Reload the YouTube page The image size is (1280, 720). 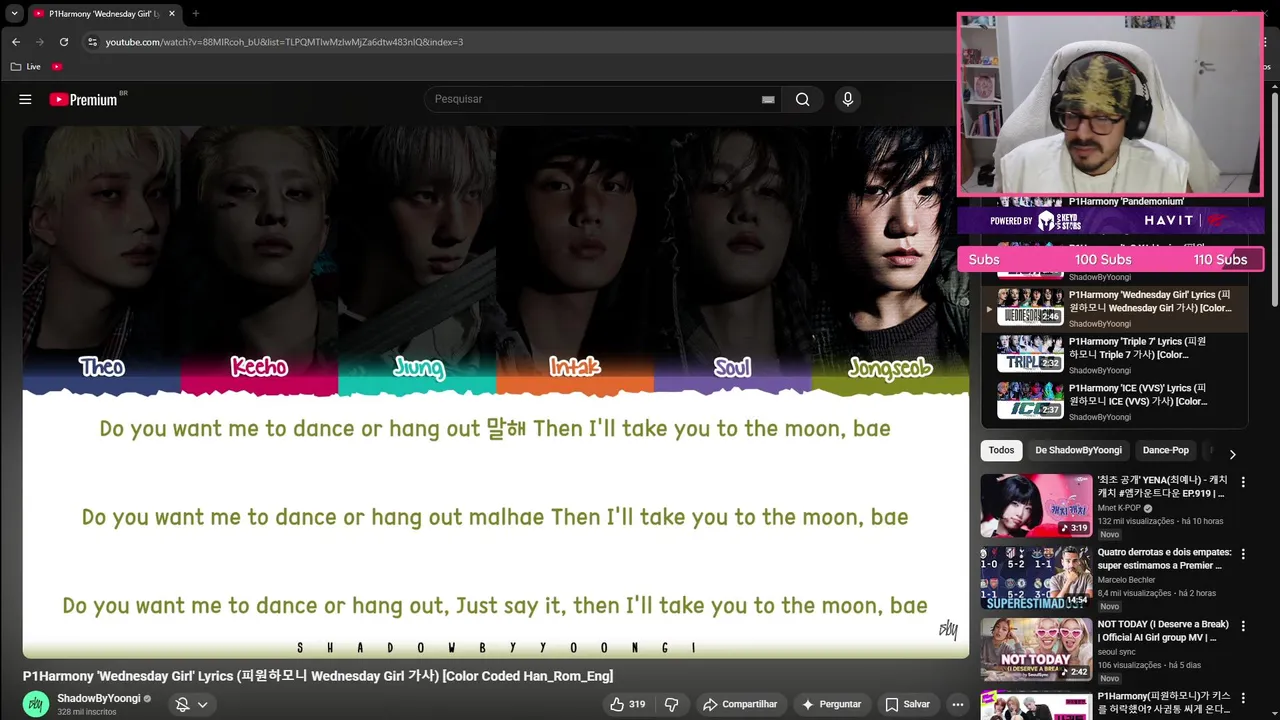point(64,42)
